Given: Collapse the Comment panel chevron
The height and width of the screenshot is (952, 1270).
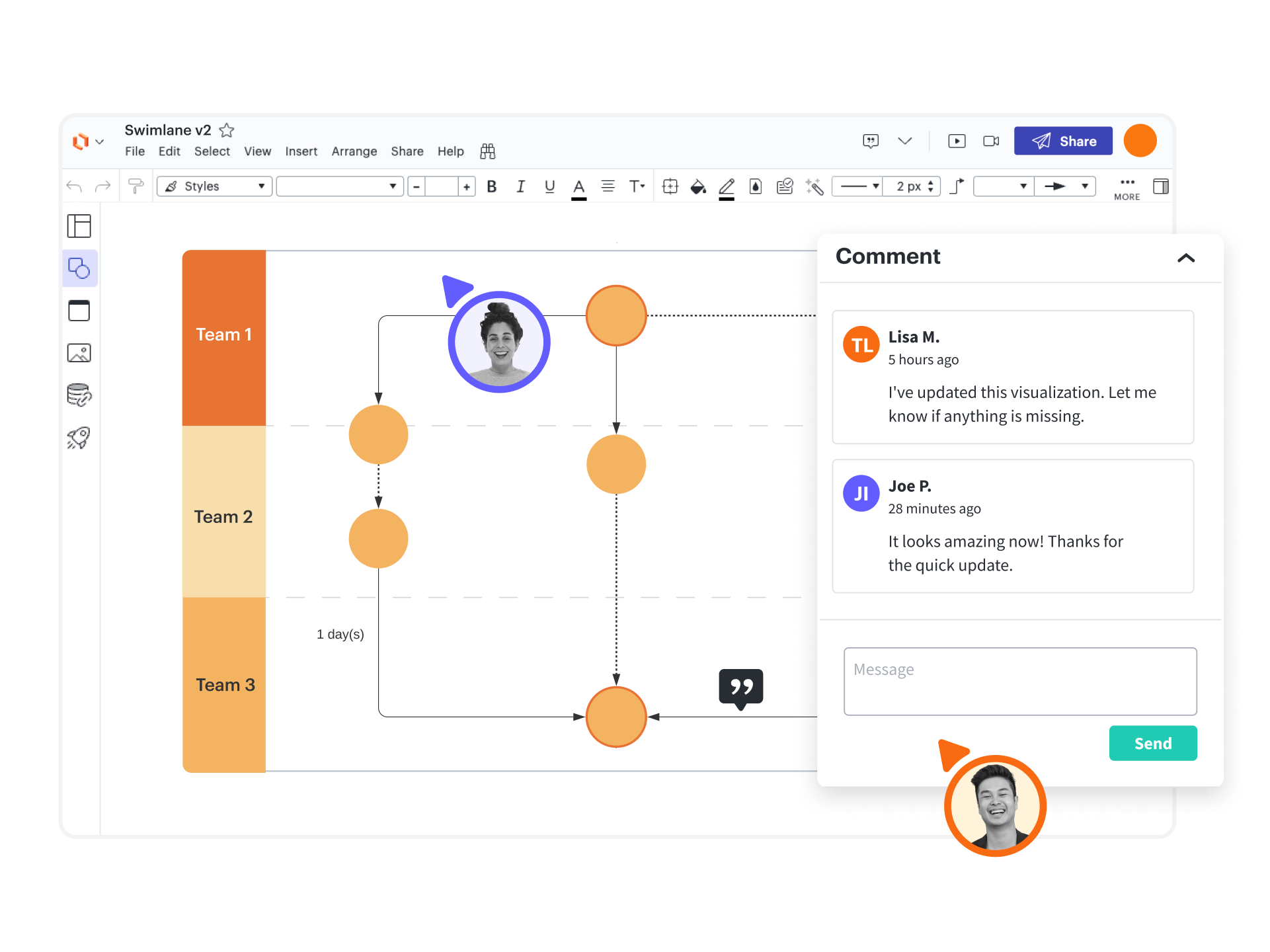Looking at the screenshot, I should coord(1186,258).
